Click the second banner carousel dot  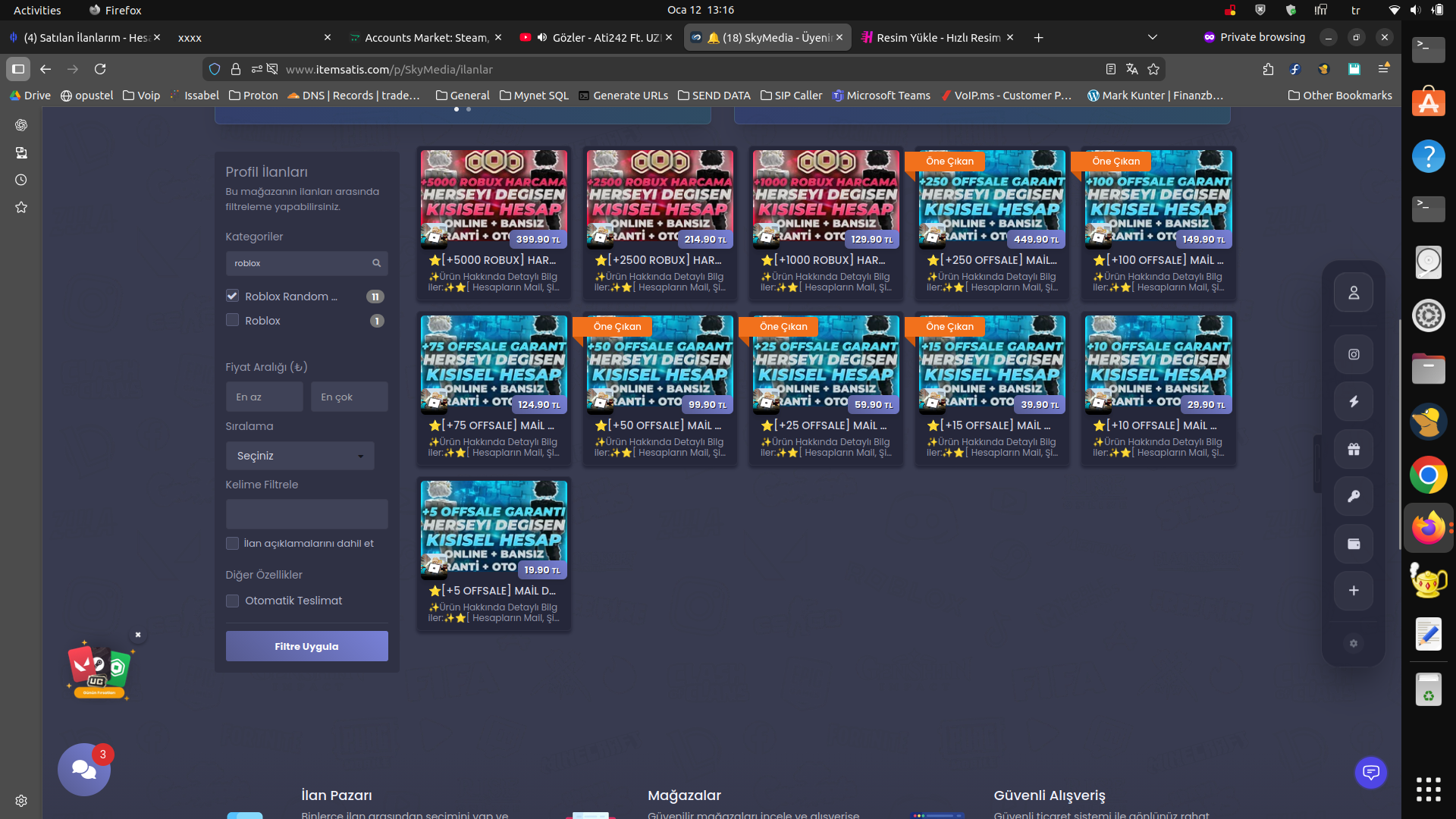tap(469, 109)
